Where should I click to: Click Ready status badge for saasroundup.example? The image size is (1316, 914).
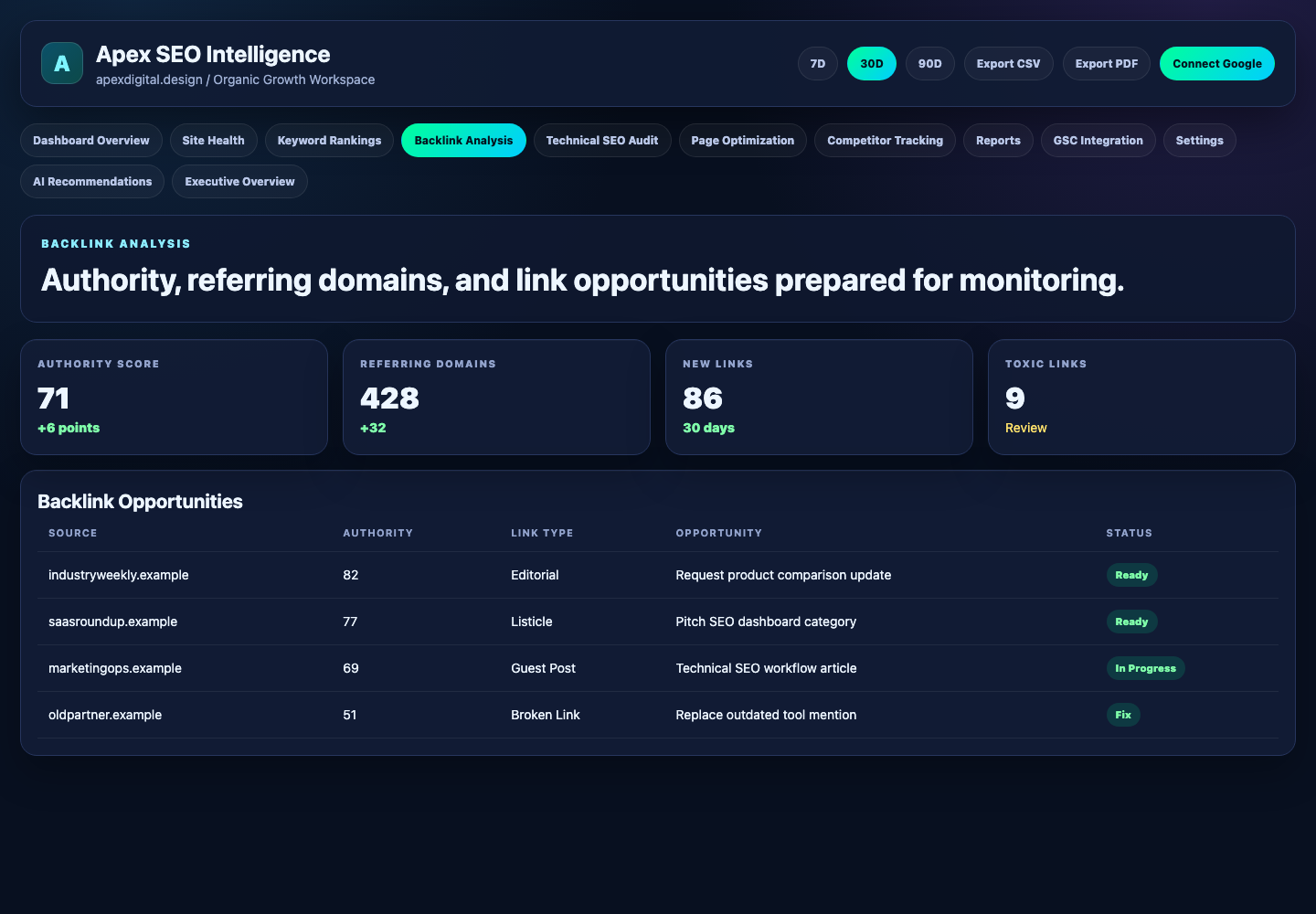(1131, 622)
